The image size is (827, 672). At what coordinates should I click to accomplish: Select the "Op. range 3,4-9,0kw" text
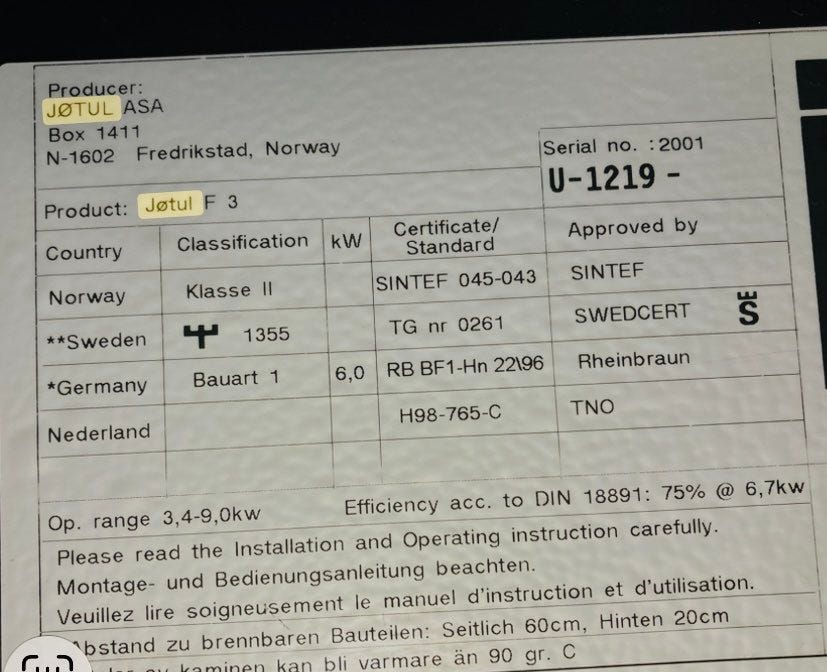click(x=154, y=519)
